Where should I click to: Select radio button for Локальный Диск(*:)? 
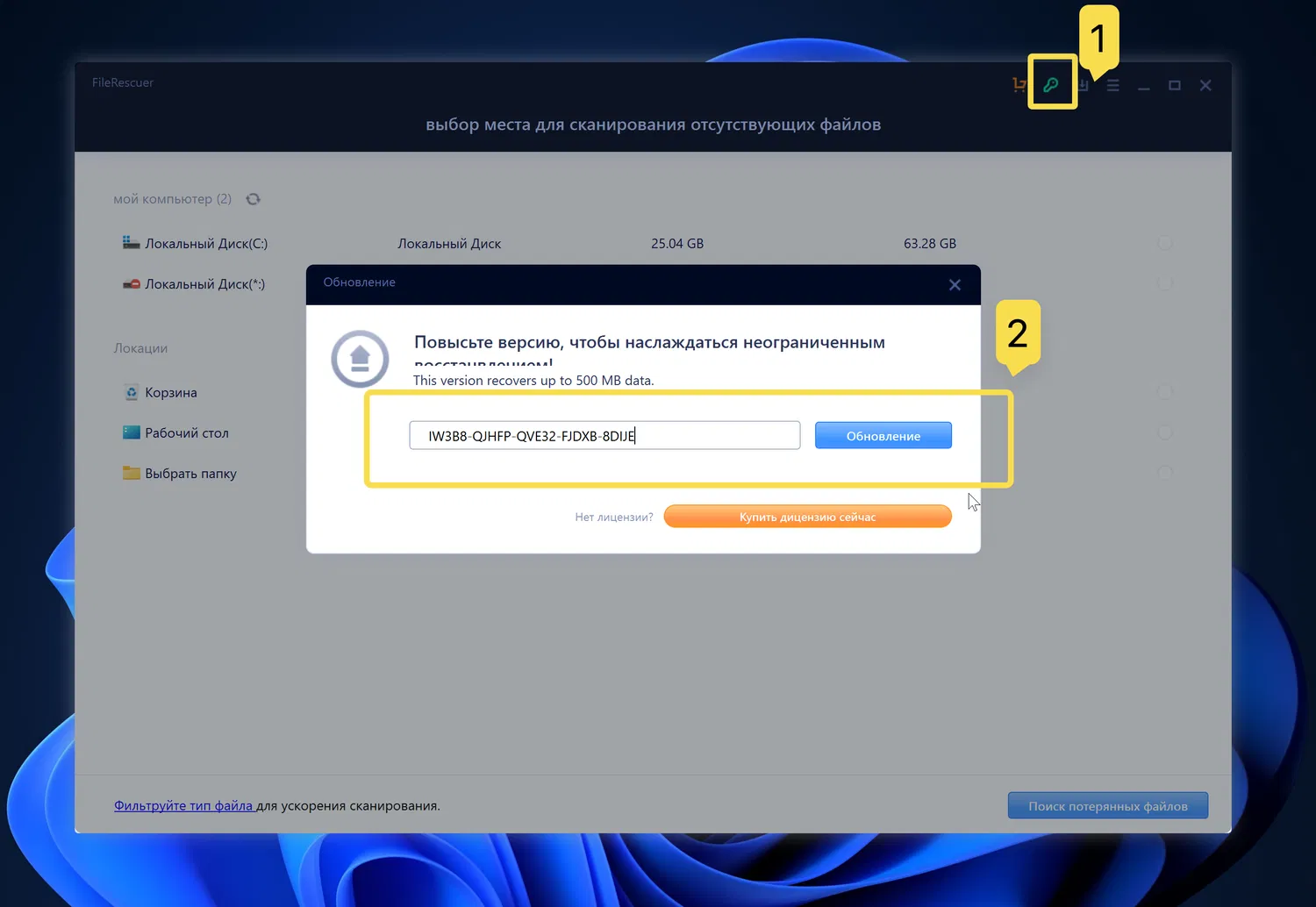(x=1165, y=283)
